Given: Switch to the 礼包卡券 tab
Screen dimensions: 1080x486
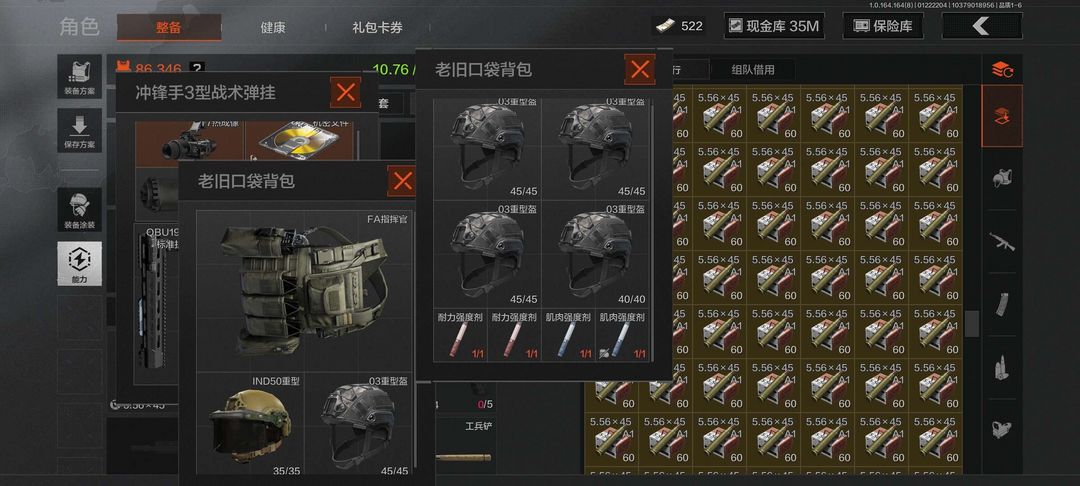Looking at the screenshot, I should tap(377, 28).
